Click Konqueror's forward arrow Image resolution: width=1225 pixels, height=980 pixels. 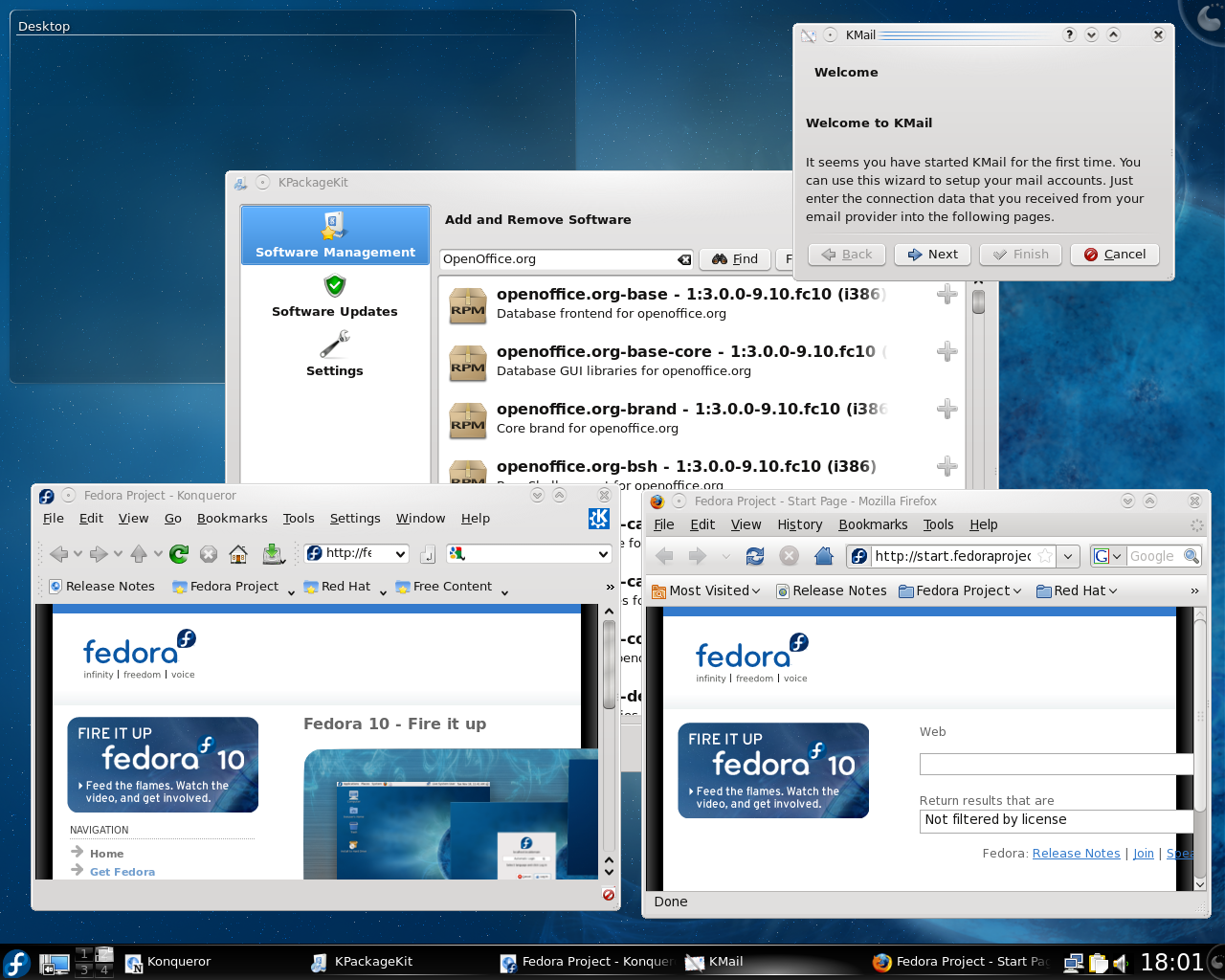coord(99,553)
